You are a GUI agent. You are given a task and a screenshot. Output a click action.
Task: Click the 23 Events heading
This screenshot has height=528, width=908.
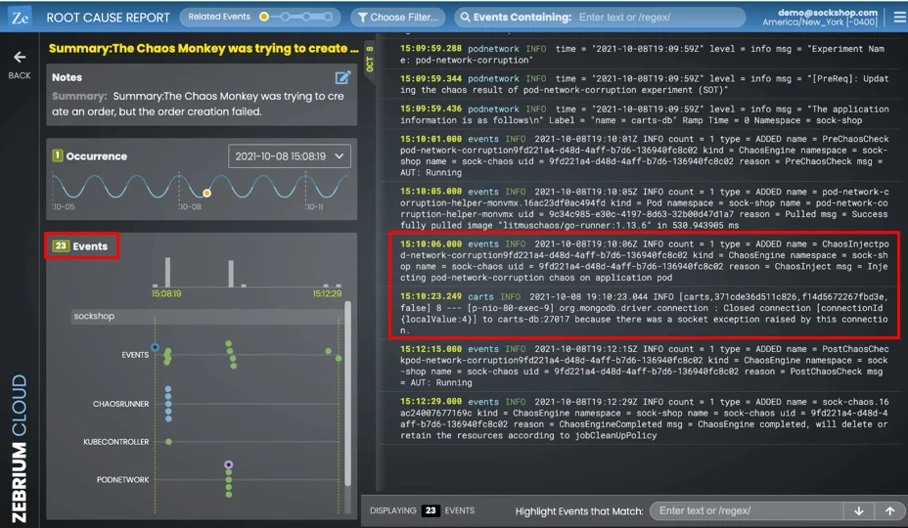tap(81, 246)
